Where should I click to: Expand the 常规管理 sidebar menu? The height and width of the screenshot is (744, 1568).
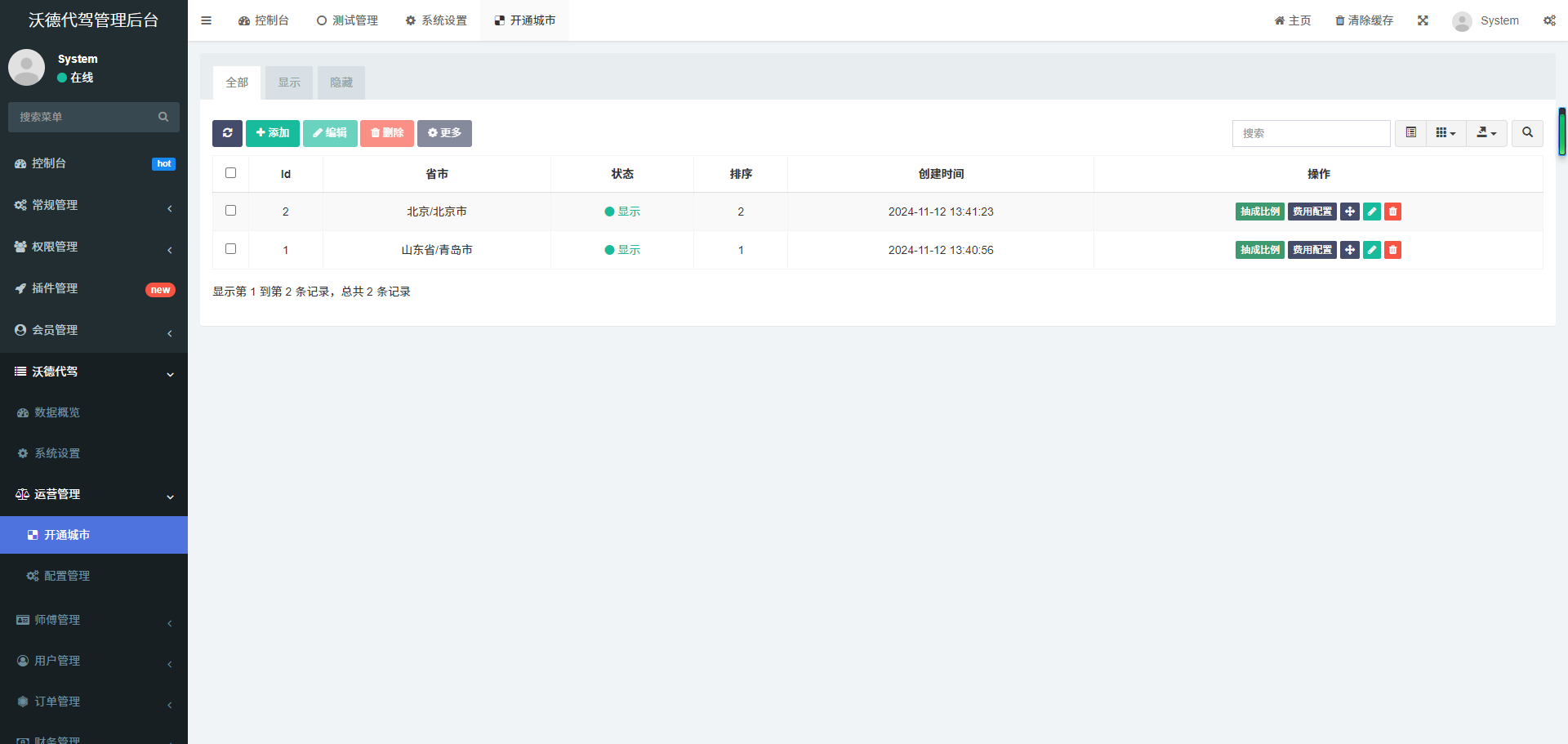[x=94, y=205]
